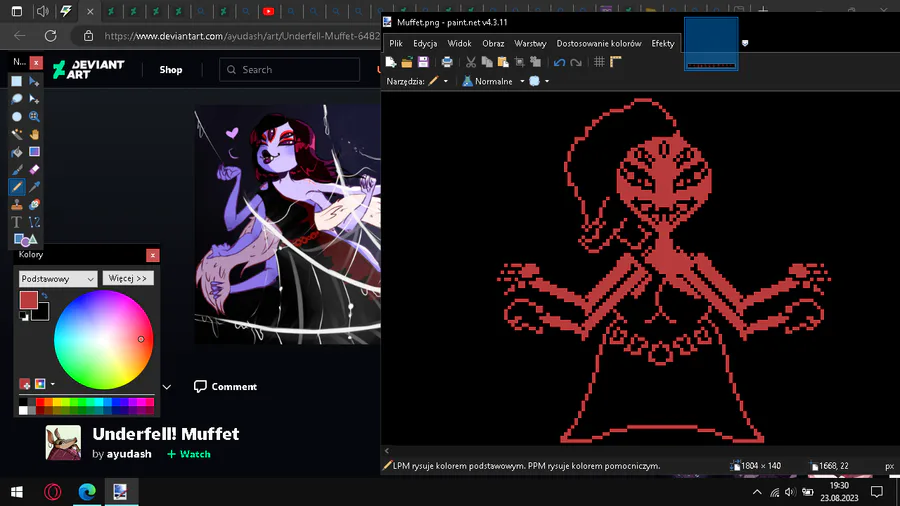The height and width of the screenshot is (506, 900).
Task: Select the Paintbrush tool
Action: [x=17, y=169]
